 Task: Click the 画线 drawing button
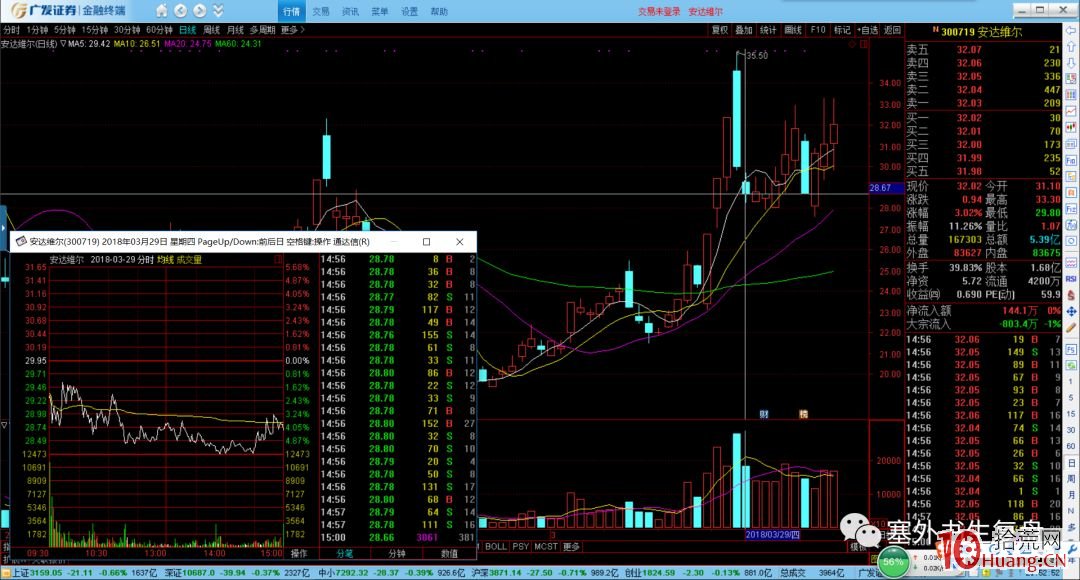[793, 30]
